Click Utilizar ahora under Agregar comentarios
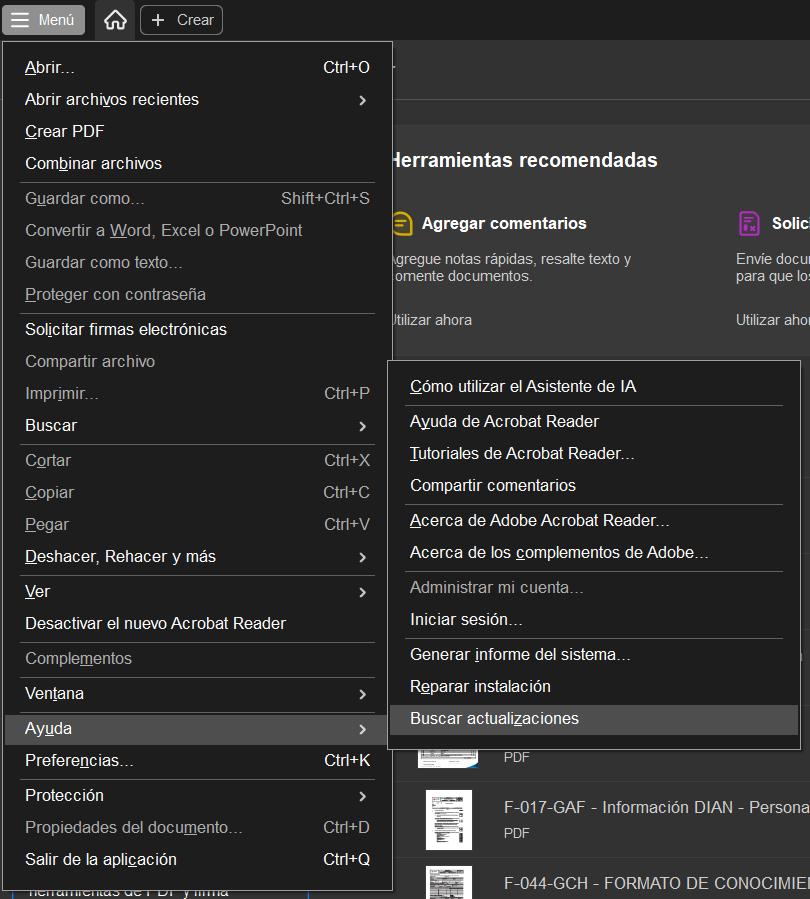 [432, 320]
